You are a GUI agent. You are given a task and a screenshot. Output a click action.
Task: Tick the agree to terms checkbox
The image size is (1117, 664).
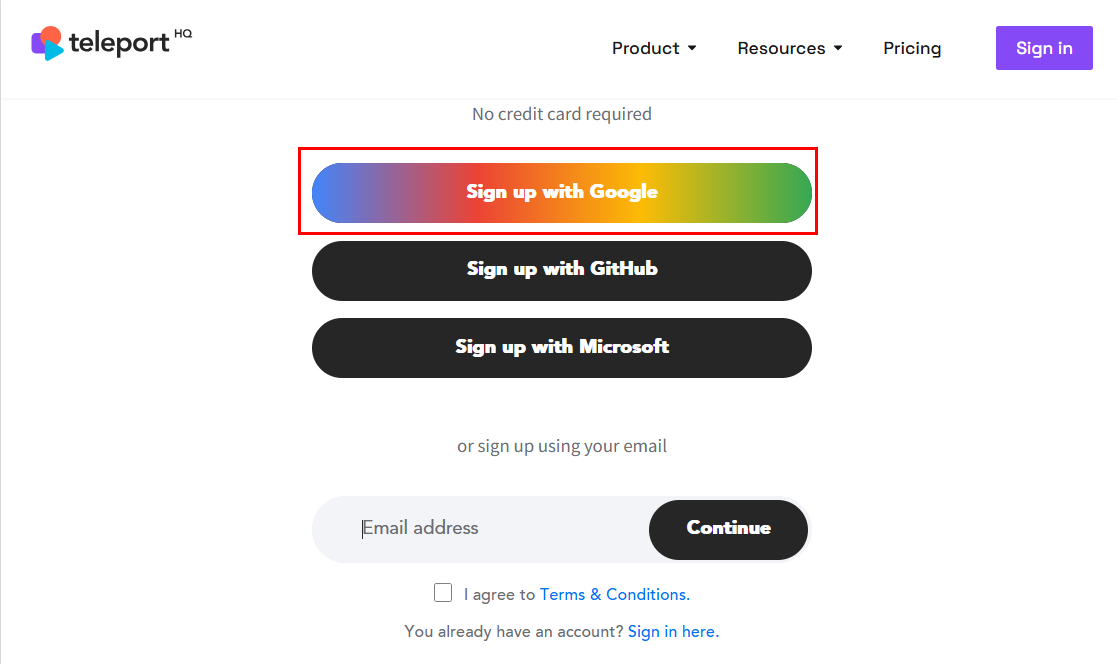[443, 593]
